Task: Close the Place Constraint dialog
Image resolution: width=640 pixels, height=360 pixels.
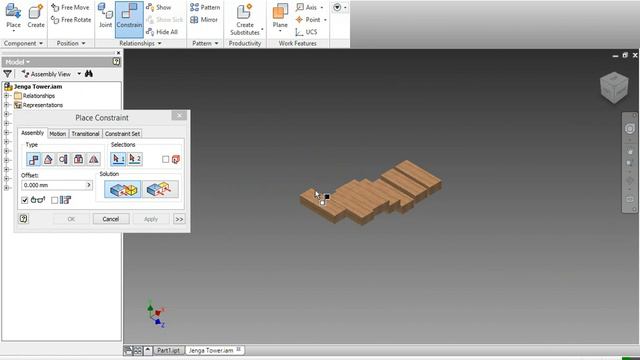Action: tap(179, 116)
